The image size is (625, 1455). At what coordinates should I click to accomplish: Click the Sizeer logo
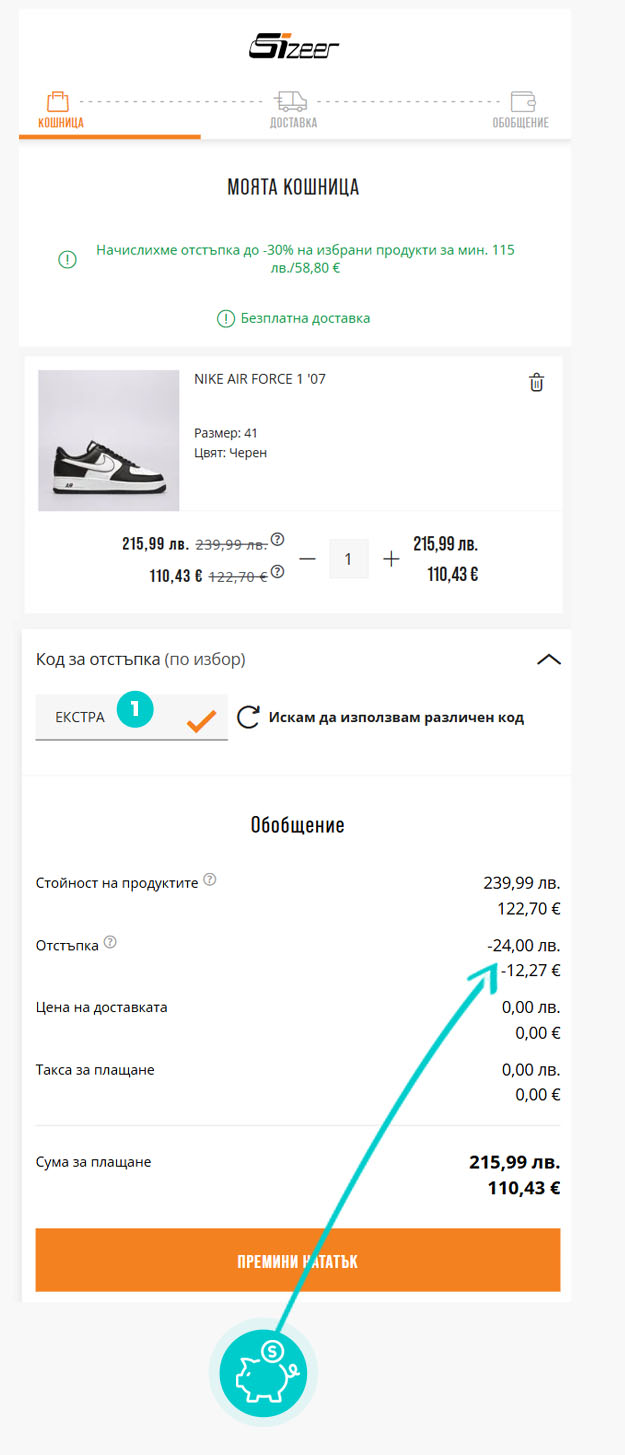click(294, 47)
